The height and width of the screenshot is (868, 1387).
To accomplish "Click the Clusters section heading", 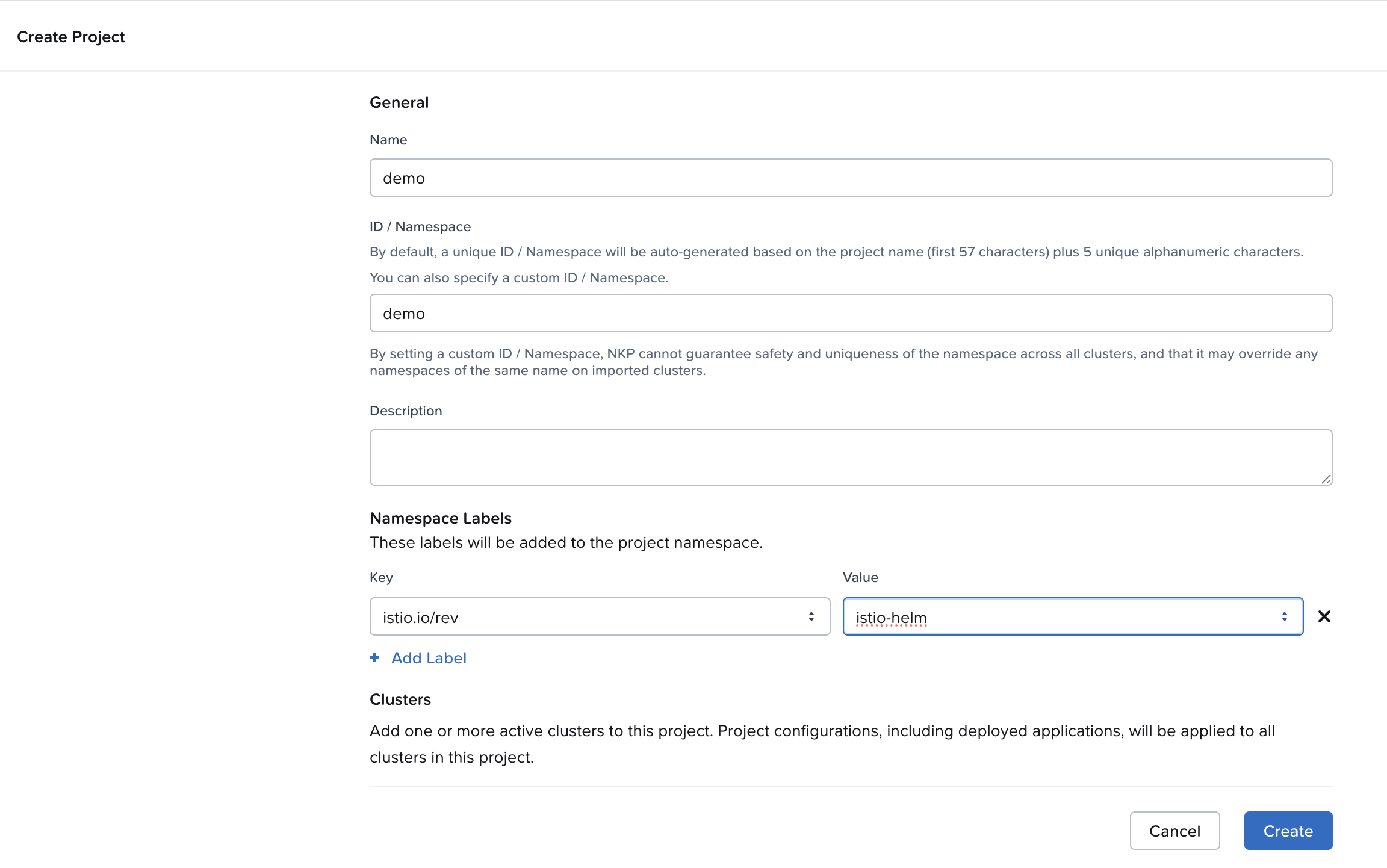I will coord(400,700).
